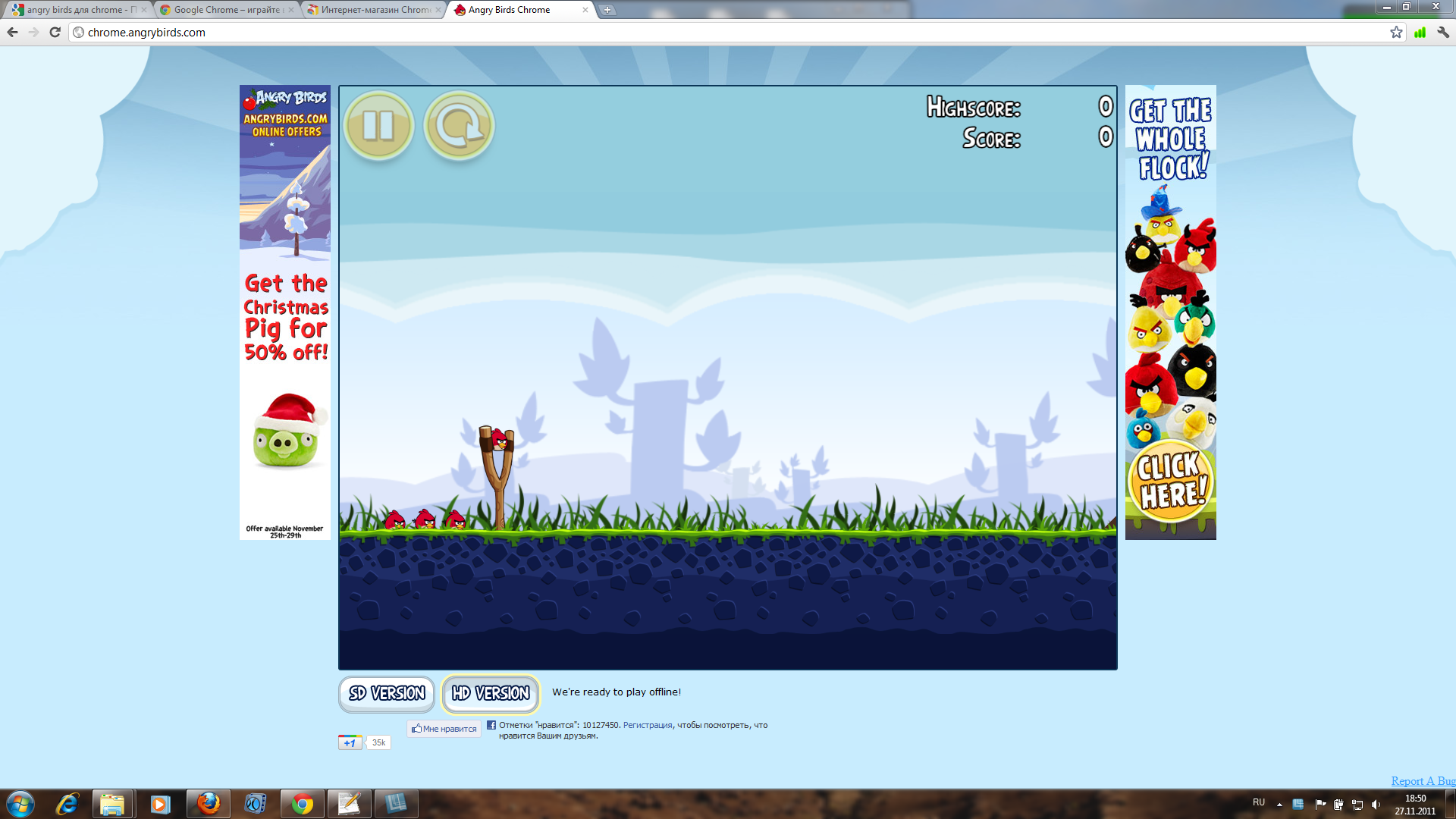Close the Angry Birds Chrome tab

pos(585,10)
